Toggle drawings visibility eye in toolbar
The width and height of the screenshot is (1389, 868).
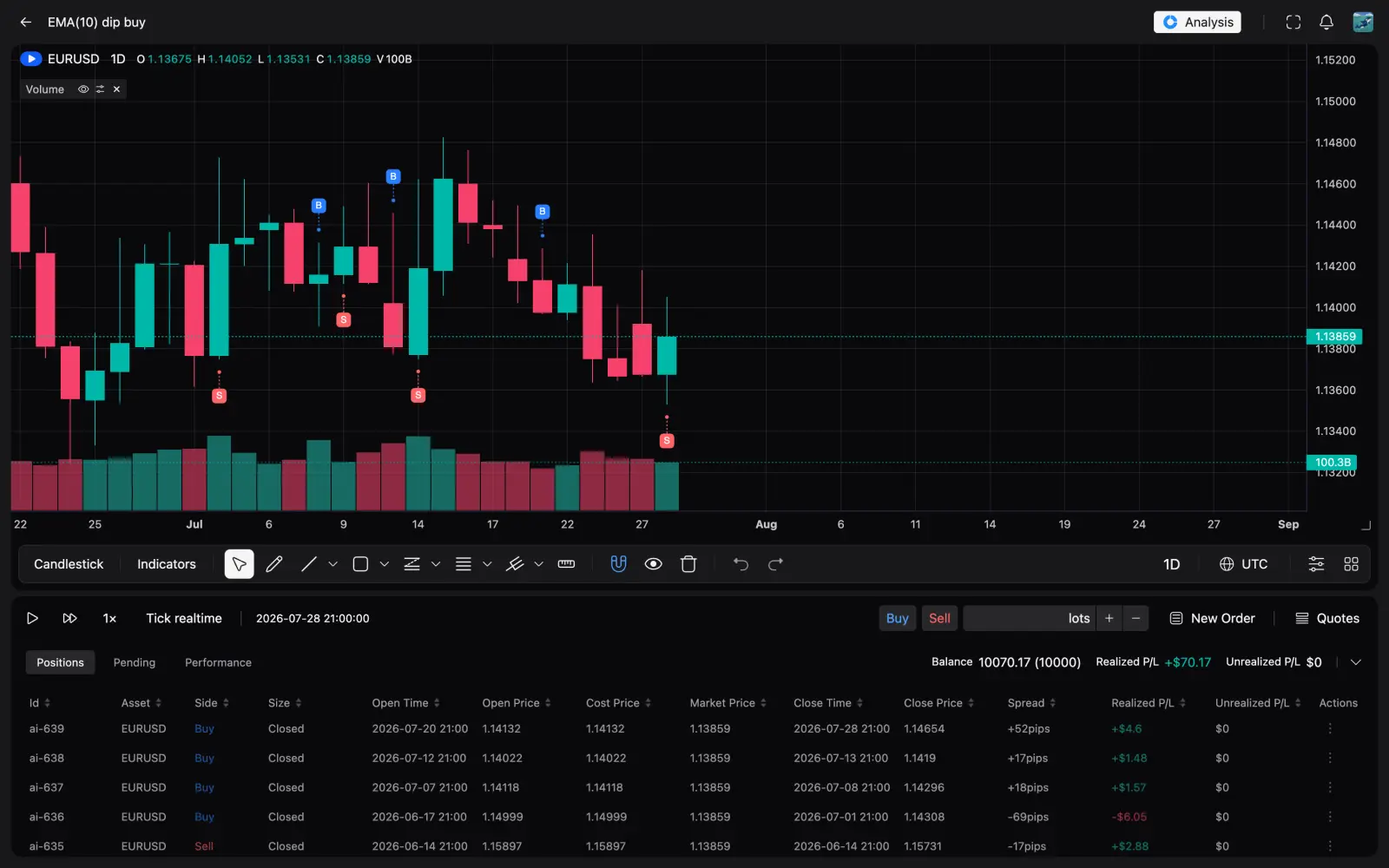coord(654,564)
